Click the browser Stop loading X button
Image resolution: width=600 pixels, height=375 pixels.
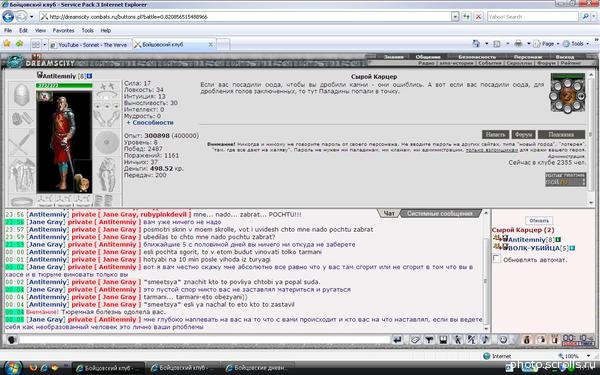coord(478,16)
